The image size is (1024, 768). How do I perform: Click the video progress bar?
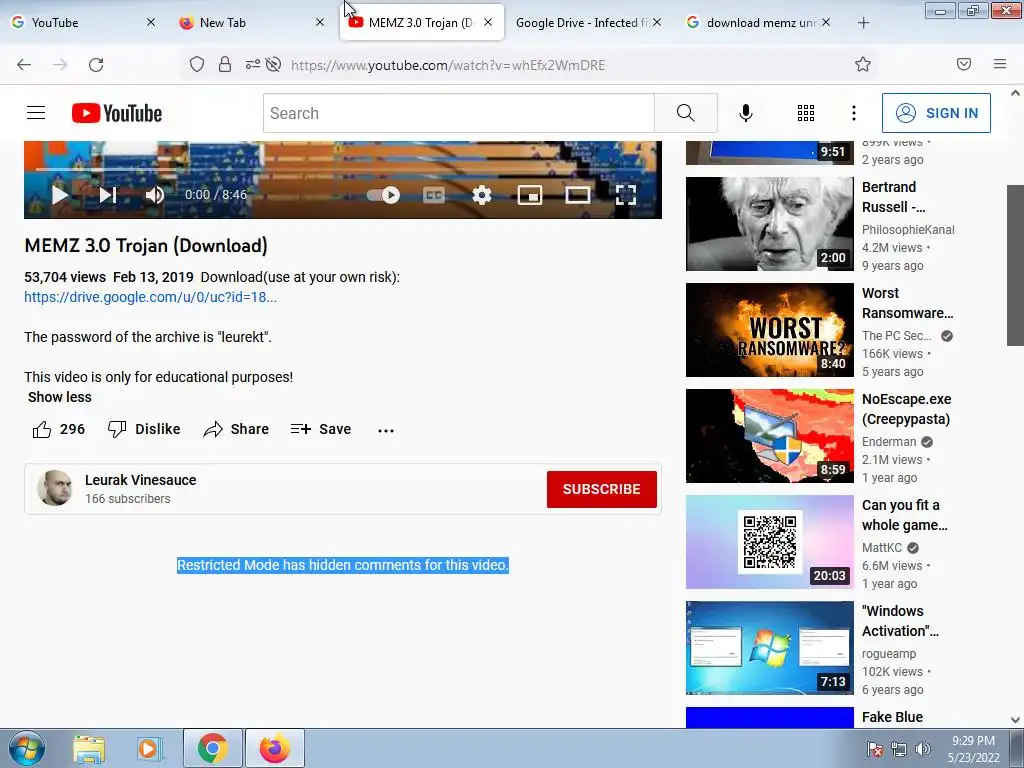pos(343,169)
